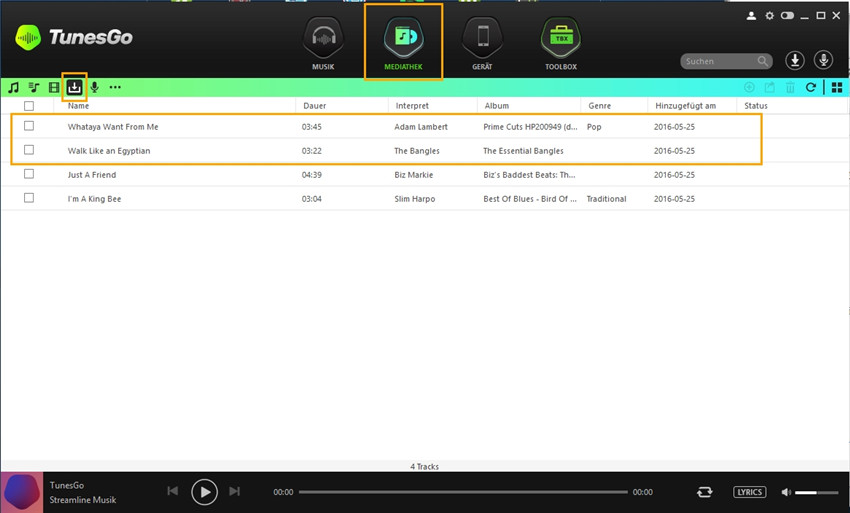
Task: Sort by Hinzugefügt am column header
Action: point(685,106)
